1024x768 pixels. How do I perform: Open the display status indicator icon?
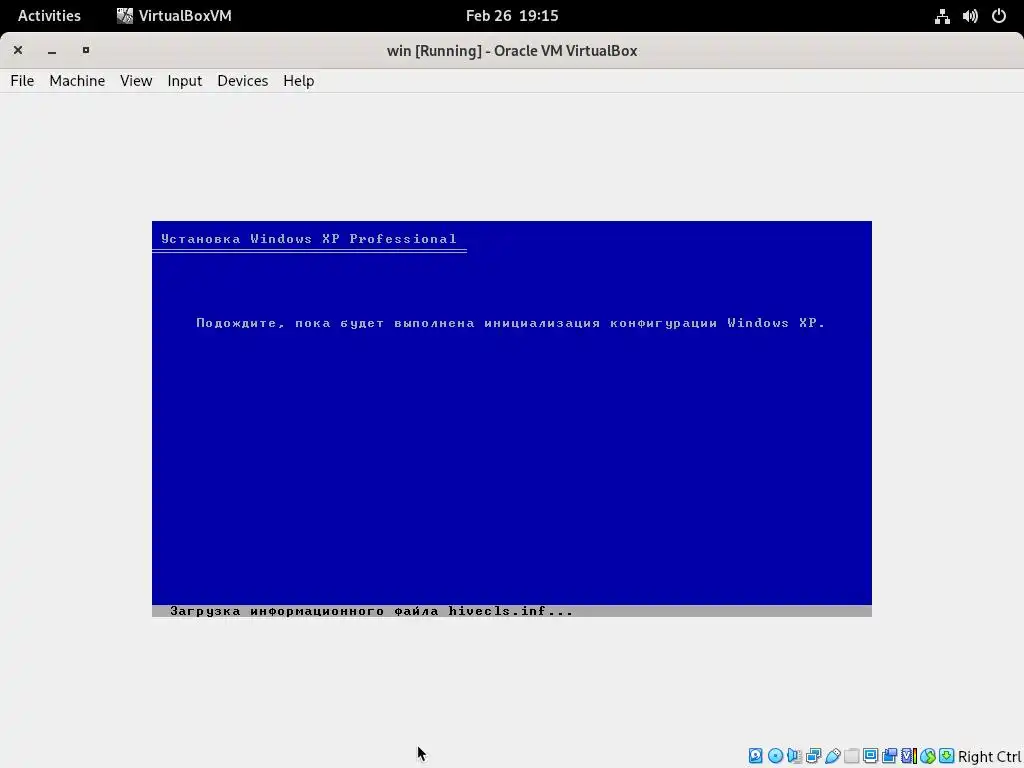coord(871,756)
